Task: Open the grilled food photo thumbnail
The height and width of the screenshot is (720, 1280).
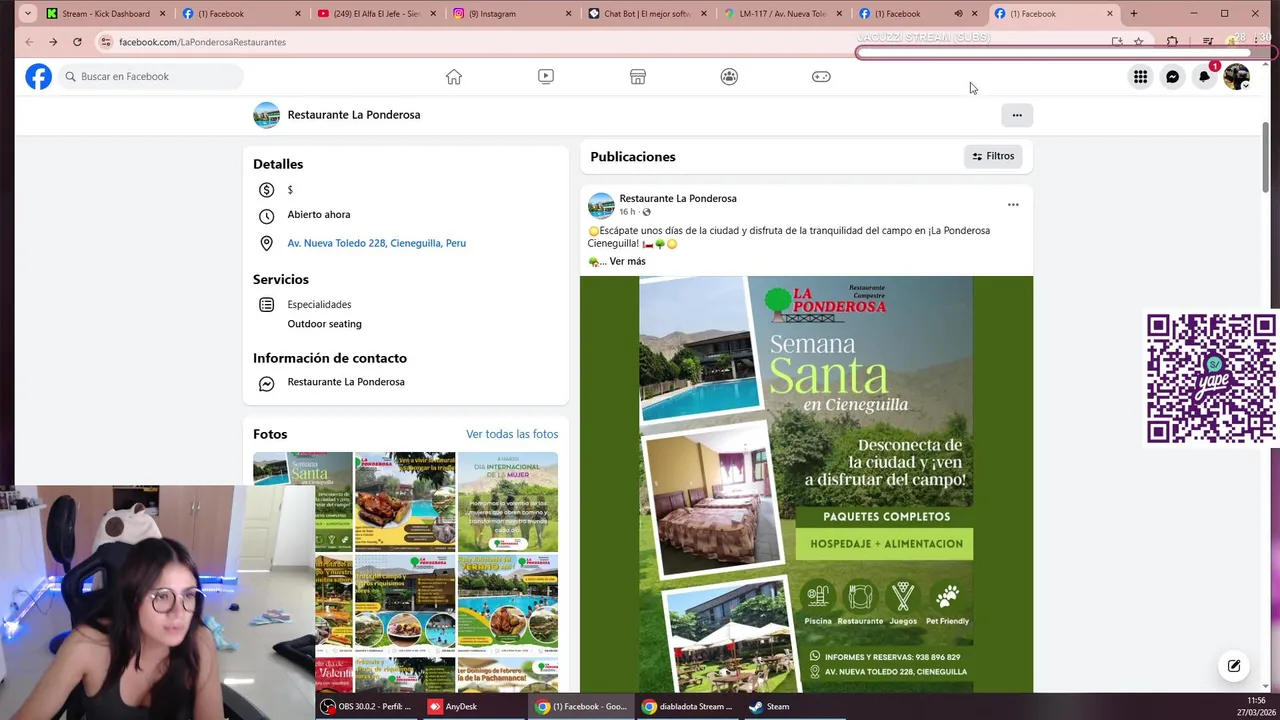Action: [x=405, y=502]
